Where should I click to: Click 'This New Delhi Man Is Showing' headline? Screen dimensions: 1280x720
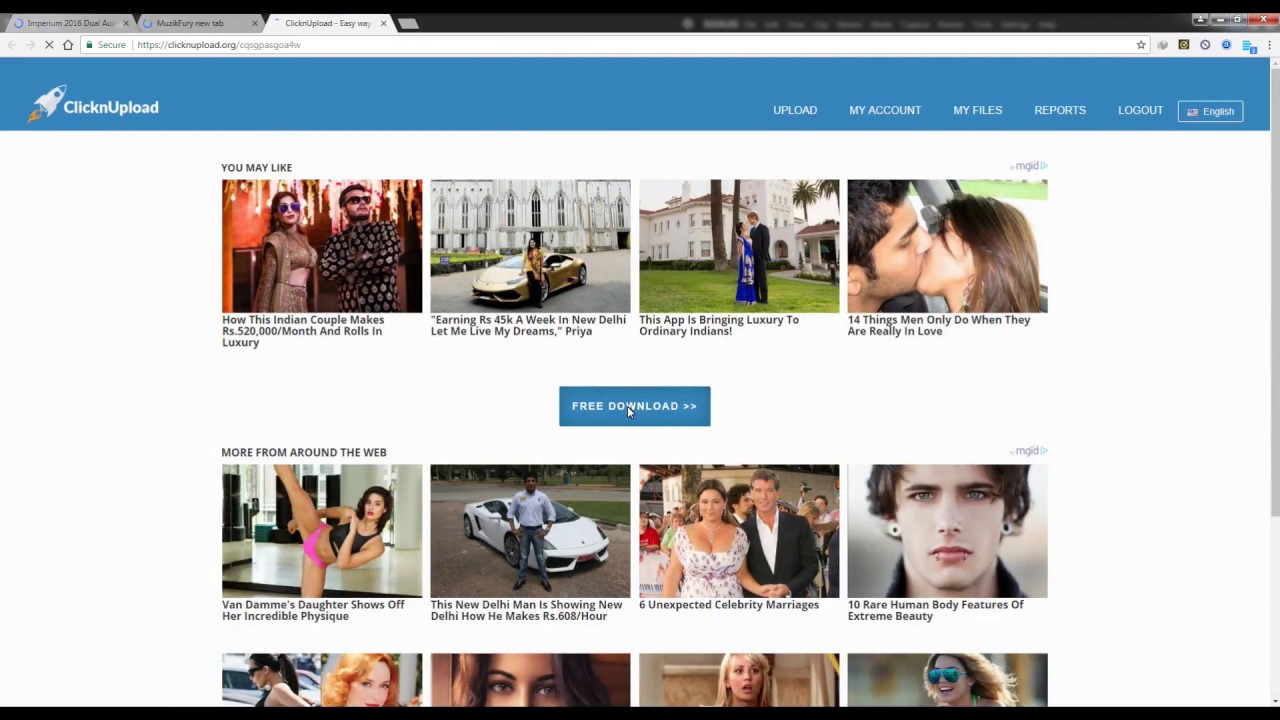pos(526,610)
